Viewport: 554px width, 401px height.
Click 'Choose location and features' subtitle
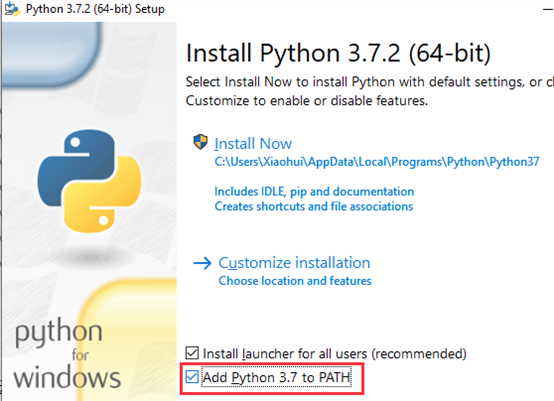pos(295,281)
